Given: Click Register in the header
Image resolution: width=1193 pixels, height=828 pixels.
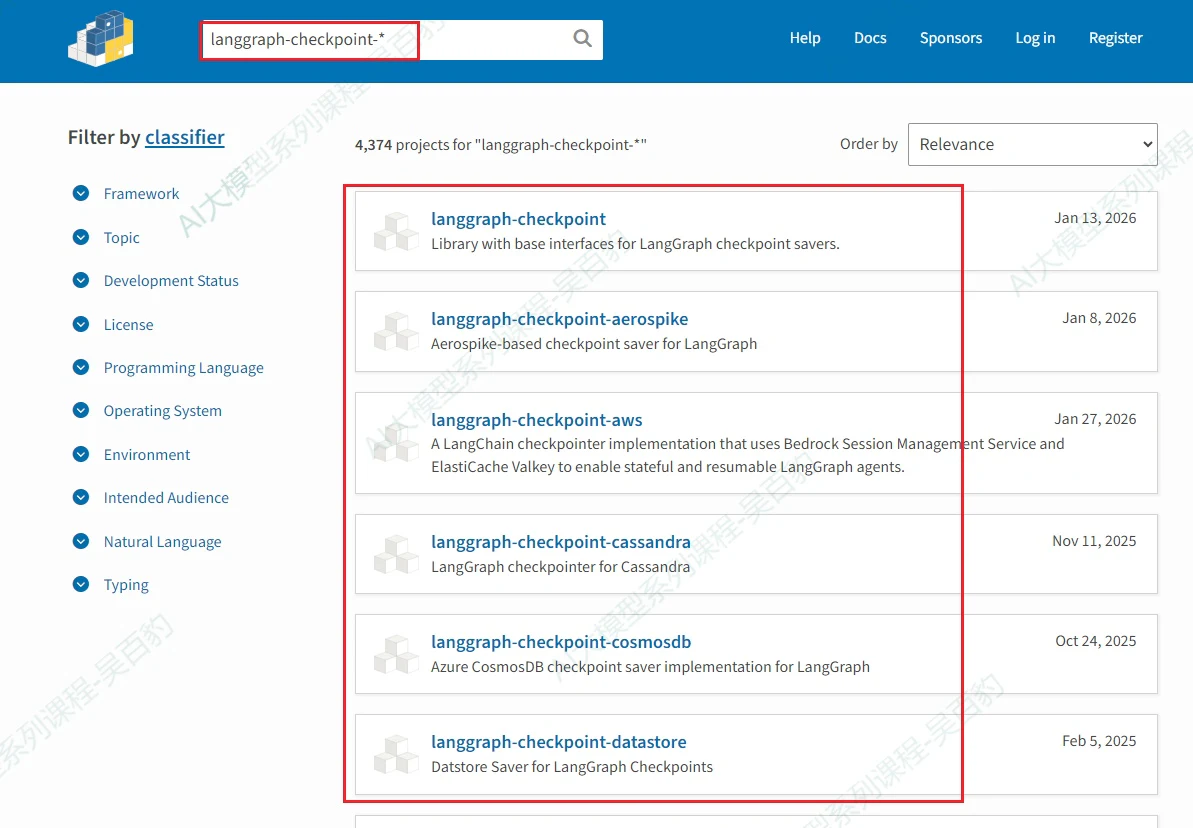Looking at the screenshot, I should pyautogui.click(x=1115, y=38).
